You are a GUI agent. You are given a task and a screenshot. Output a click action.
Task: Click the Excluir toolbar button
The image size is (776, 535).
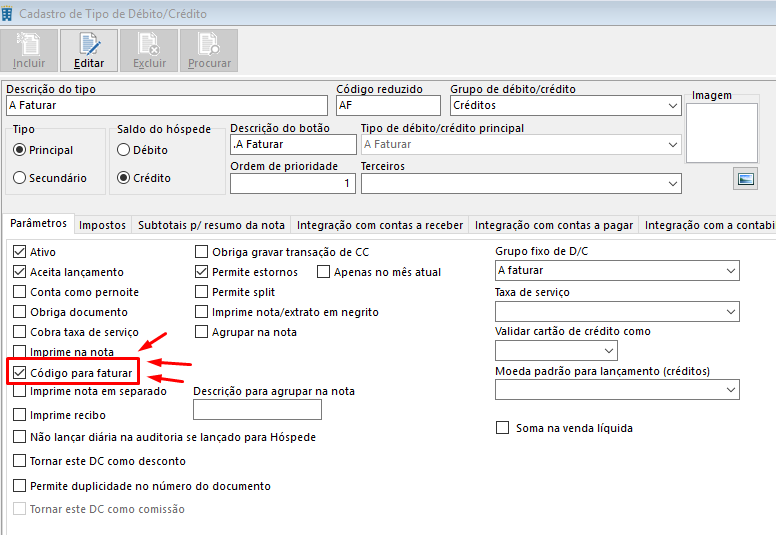point(149,50)
